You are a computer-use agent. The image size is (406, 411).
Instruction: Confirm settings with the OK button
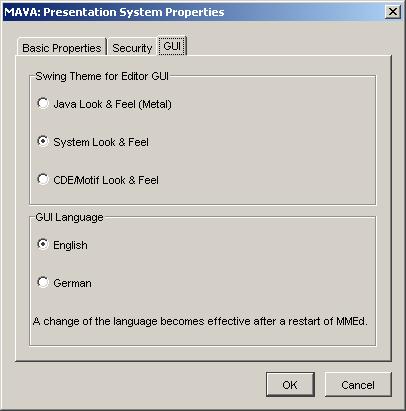click(x=290, y=385)
